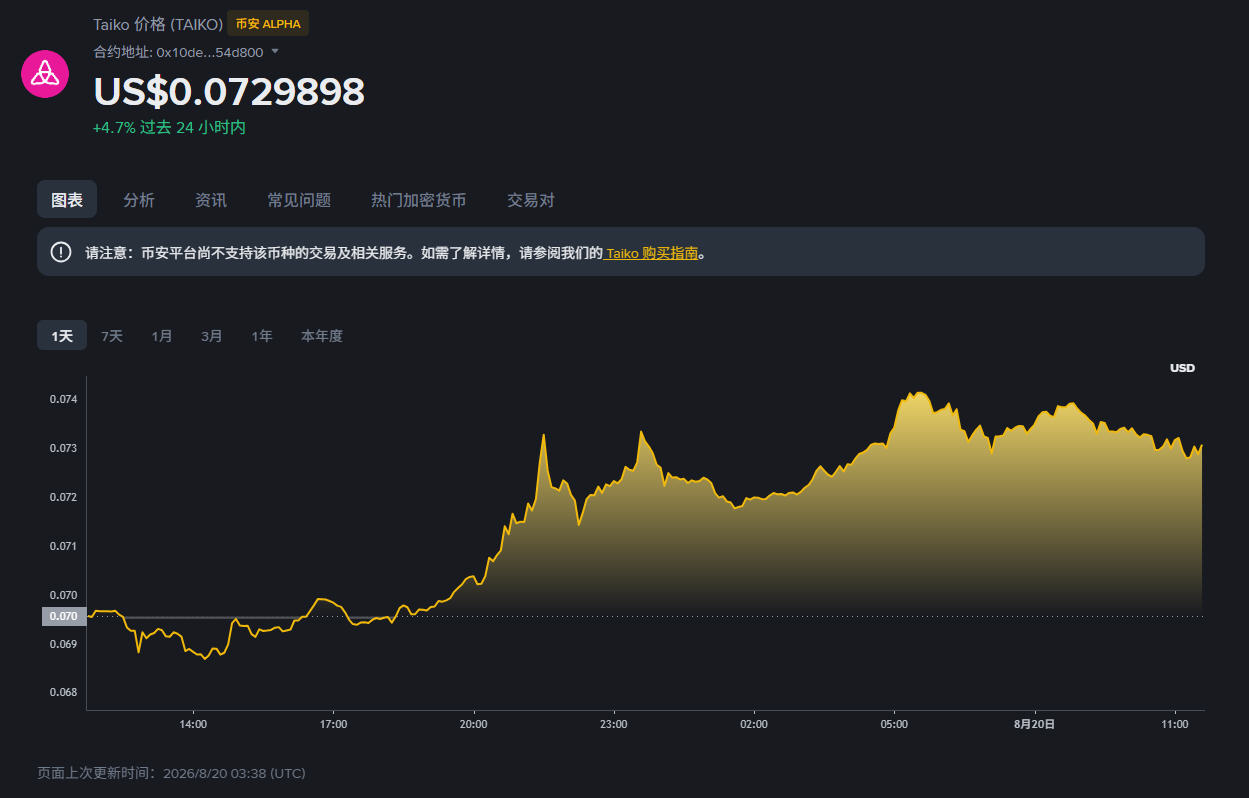Screen dimensions: 1249x798
Task: Open the 资讯 tab
Action: click(211, 200)
